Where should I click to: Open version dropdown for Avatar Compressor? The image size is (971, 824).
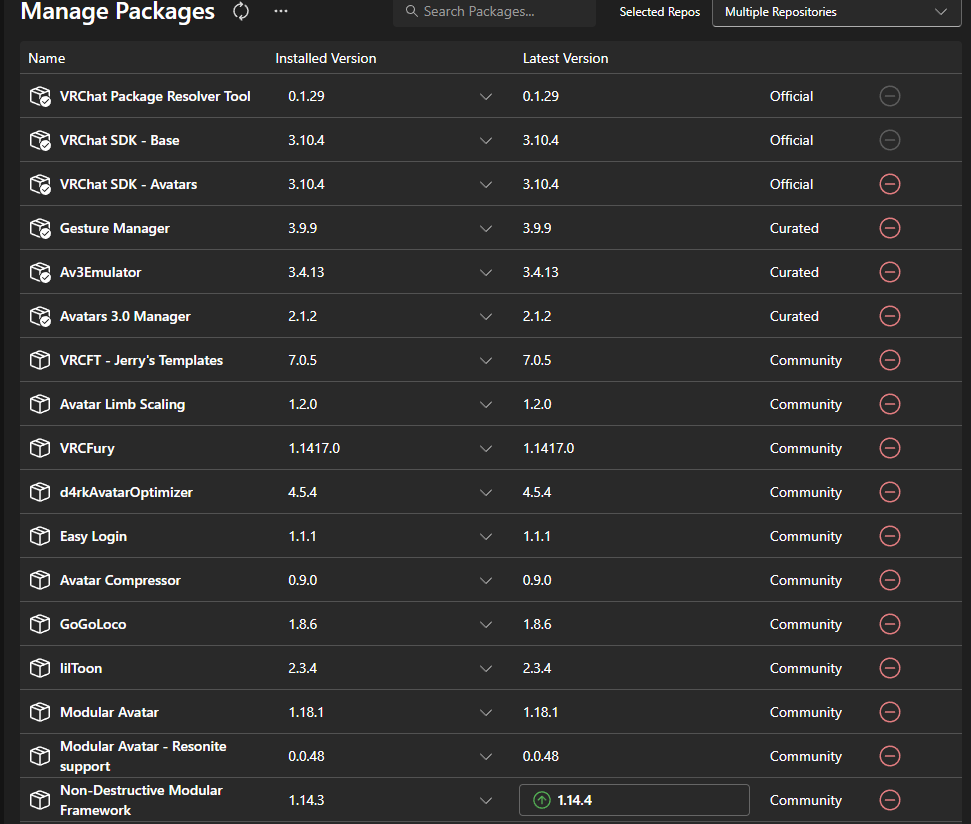[x=486, y=580]
